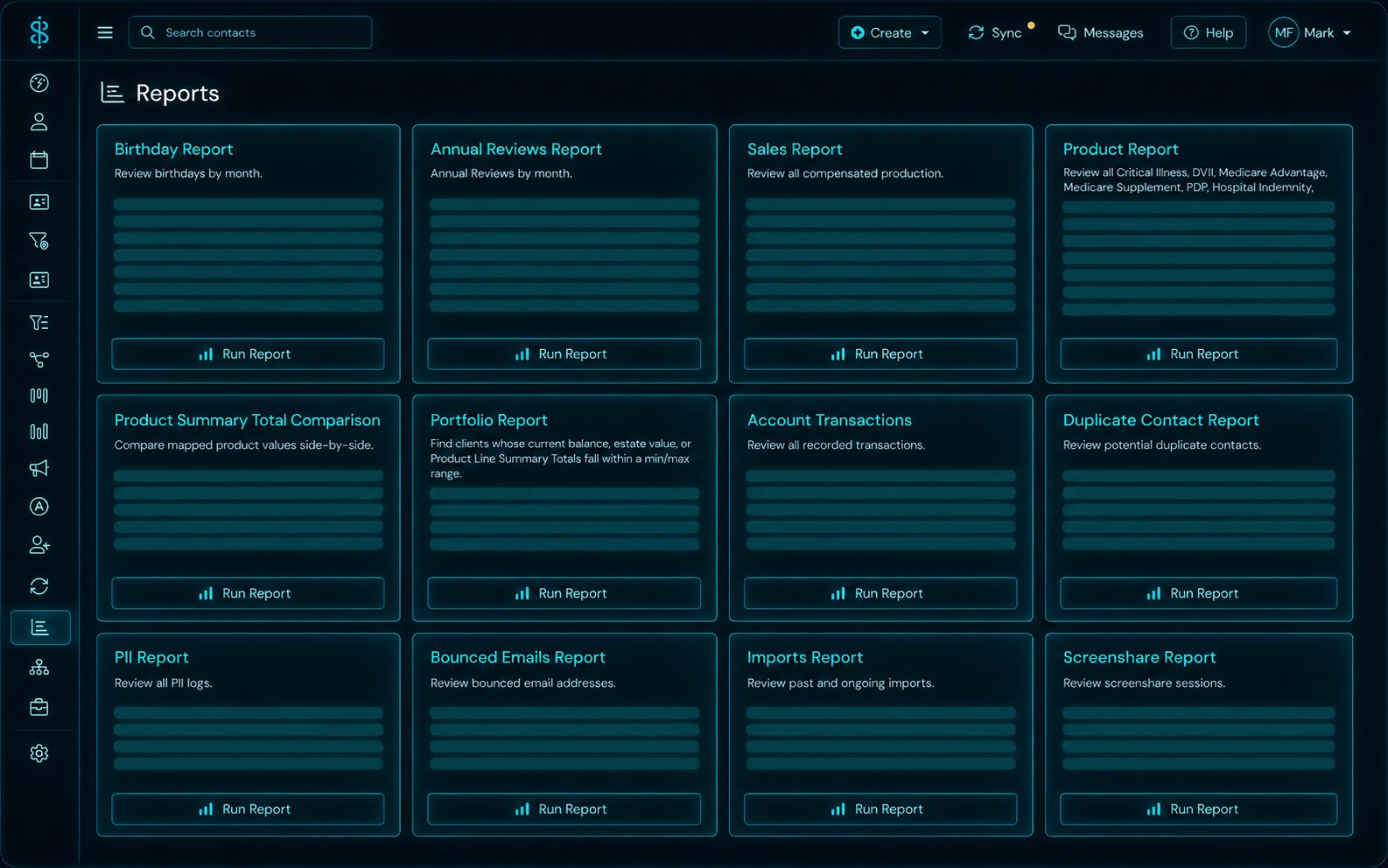This screenshot has height=868, width=1388.
Task: Open Messages from the top bar
Action: pyautogui.click(x=1100, y=32)
